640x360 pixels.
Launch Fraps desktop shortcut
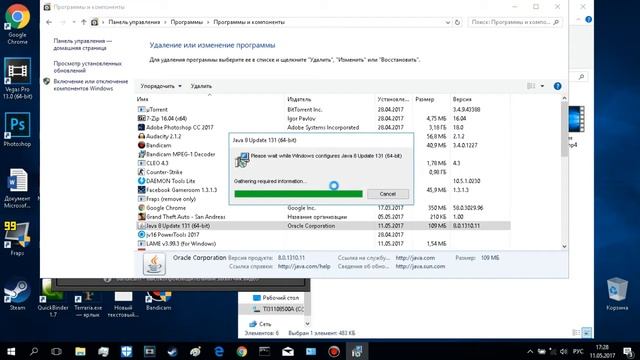[x=17, y=239]
